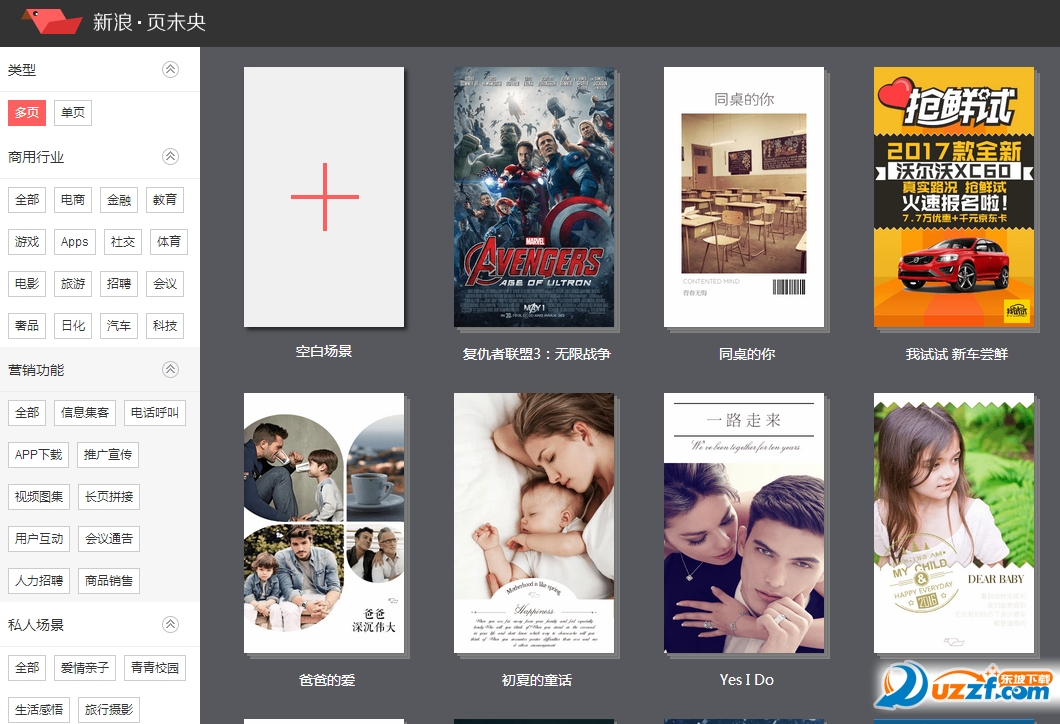Screen dimensions: 1060x724
Task: Collapse the 商用行业 section
Action: [x=170, y=156]
